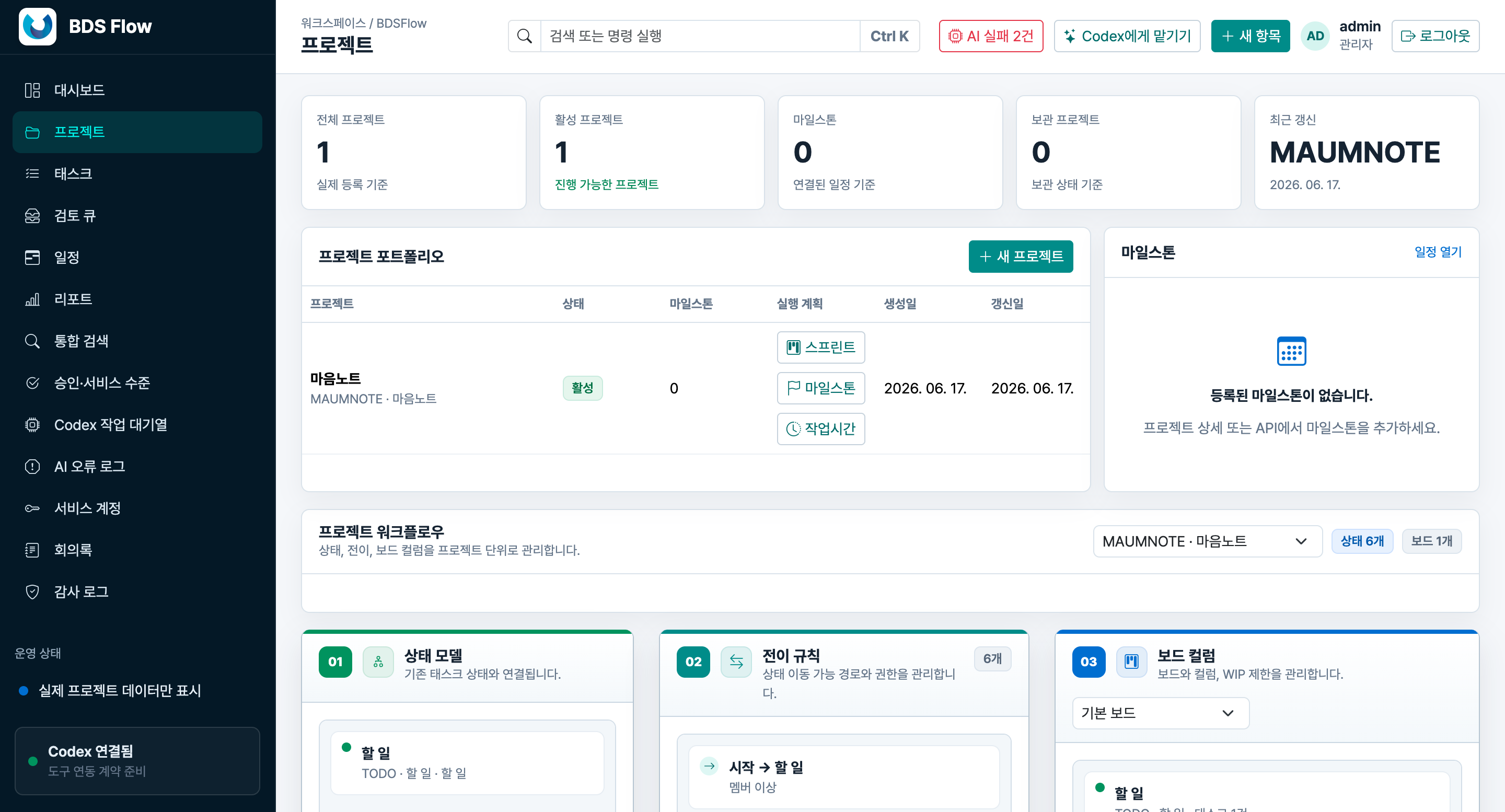
Task: Click the calendar icon in empty milestone panel
Action: coord(1291,351)
